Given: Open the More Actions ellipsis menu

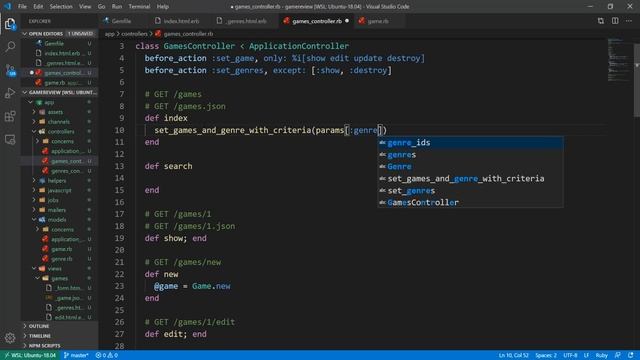Looking at the screenshot, I should coord(629,21).
